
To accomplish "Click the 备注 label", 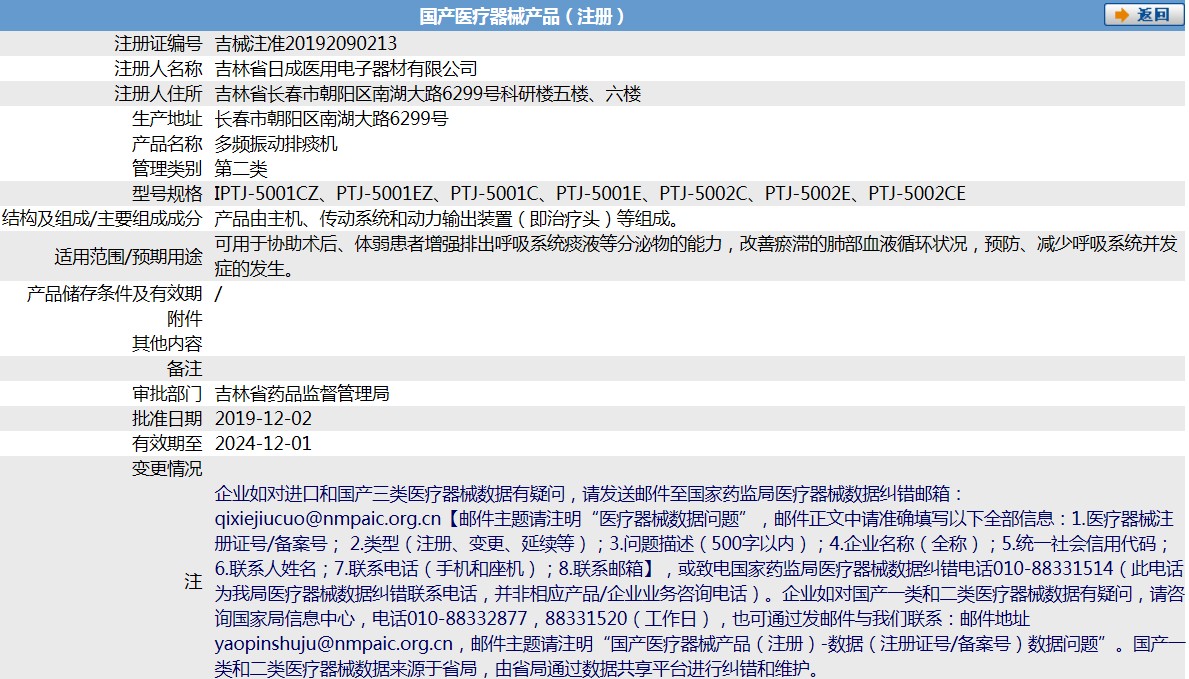I will click(184, 369).
